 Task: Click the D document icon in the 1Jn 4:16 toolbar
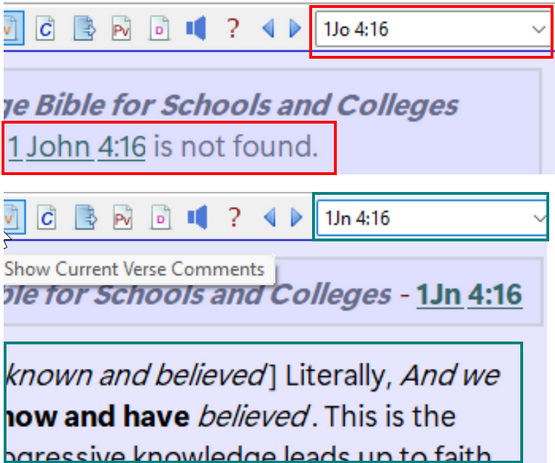coord(160,217)
